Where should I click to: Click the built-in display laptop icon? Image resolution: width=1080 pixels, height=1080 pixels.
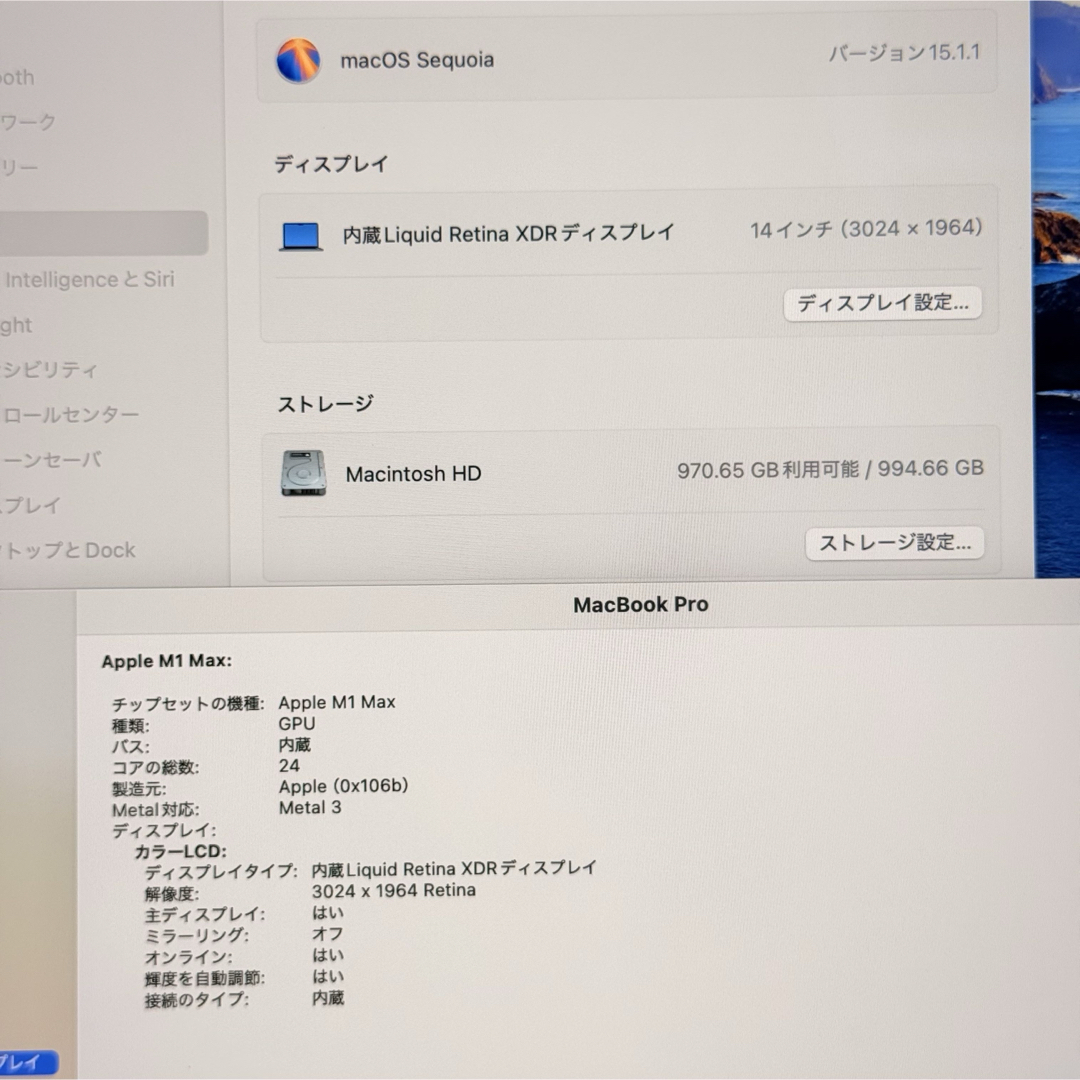pyautogui.click(x=301, y=236)
